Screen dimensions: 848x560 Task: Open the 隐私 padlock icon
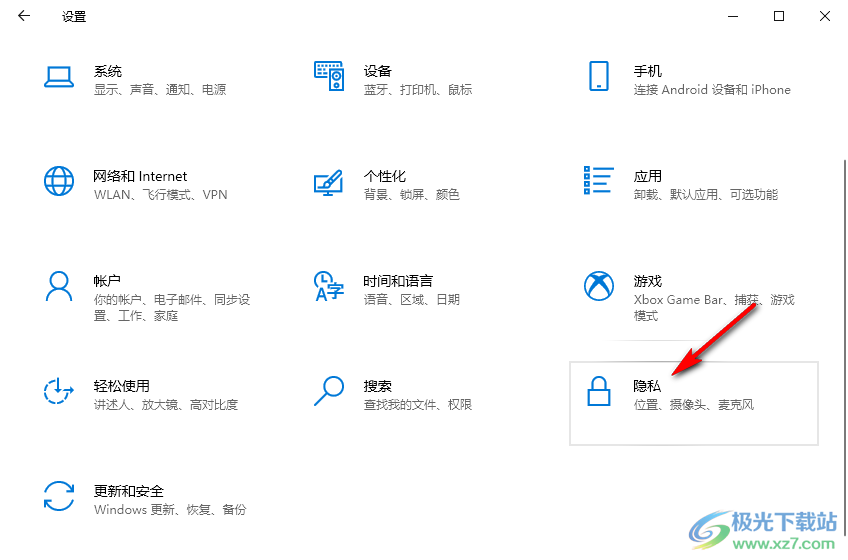[599, 391]
